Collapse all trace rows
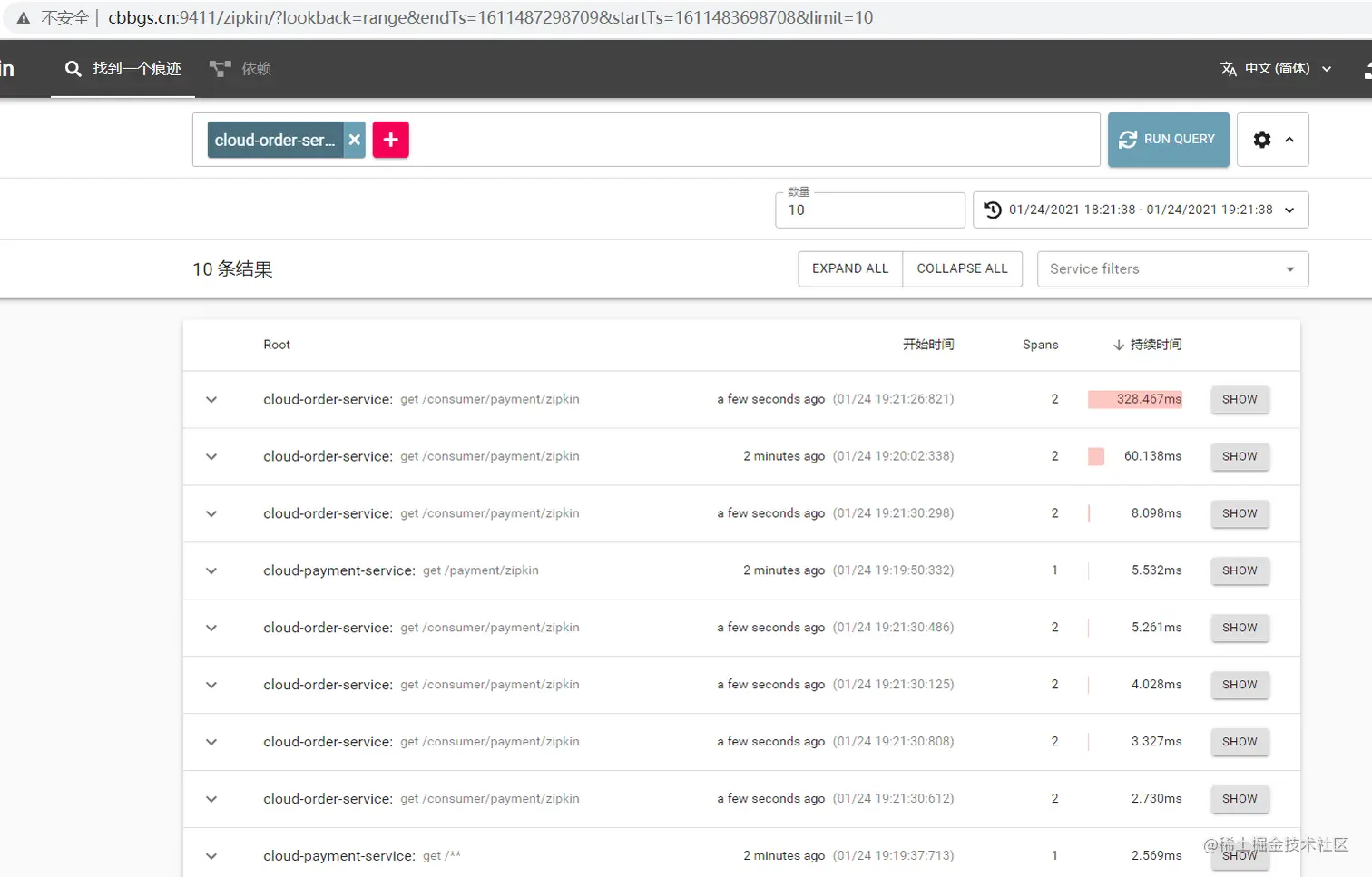Image resolution: width=1372 pixels, height=877 pixels. [962, 268]
